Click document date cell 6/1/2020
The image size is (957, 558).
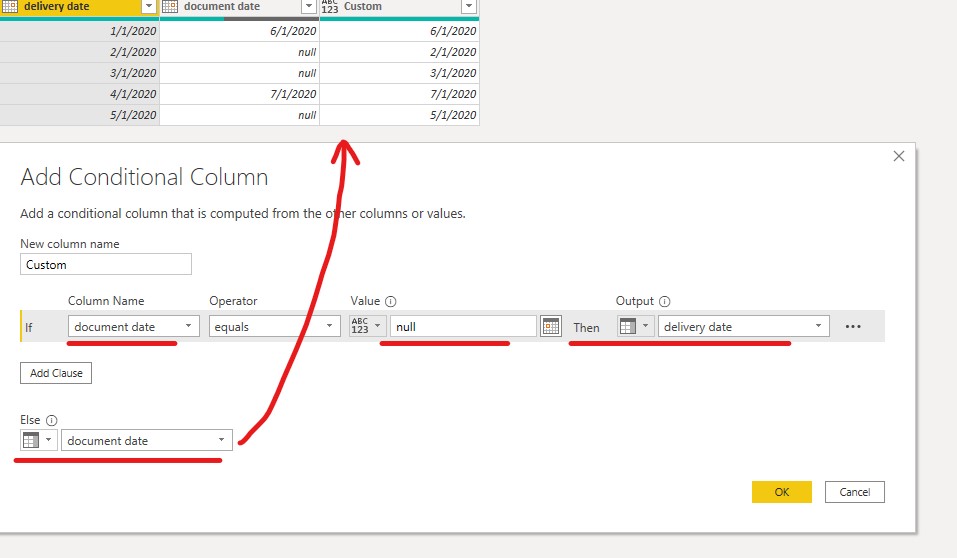(x=239, y=31)
